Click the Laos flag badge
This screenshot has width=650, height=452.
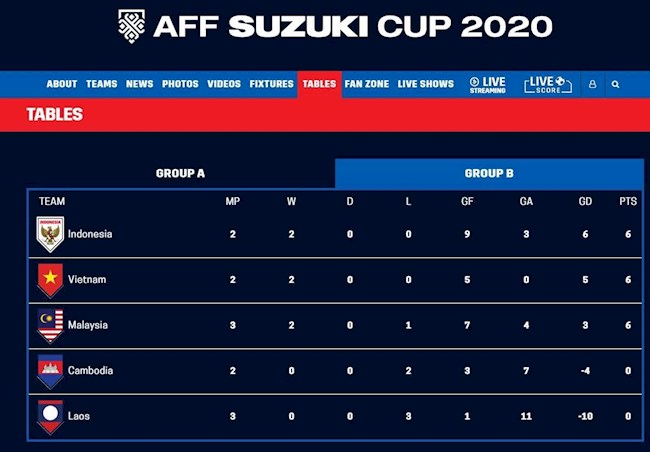point(50,416)
